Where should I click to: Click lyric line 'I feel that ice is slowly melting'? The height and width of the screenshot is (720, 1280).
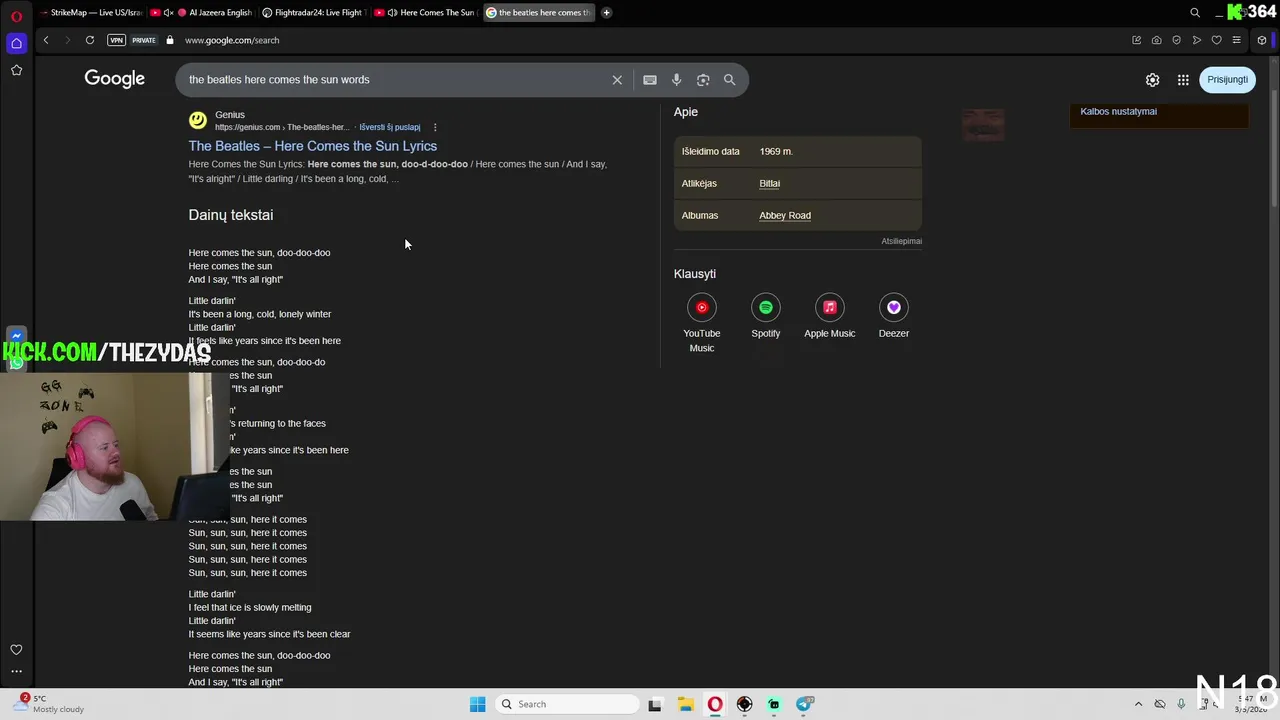pos(250,607)
